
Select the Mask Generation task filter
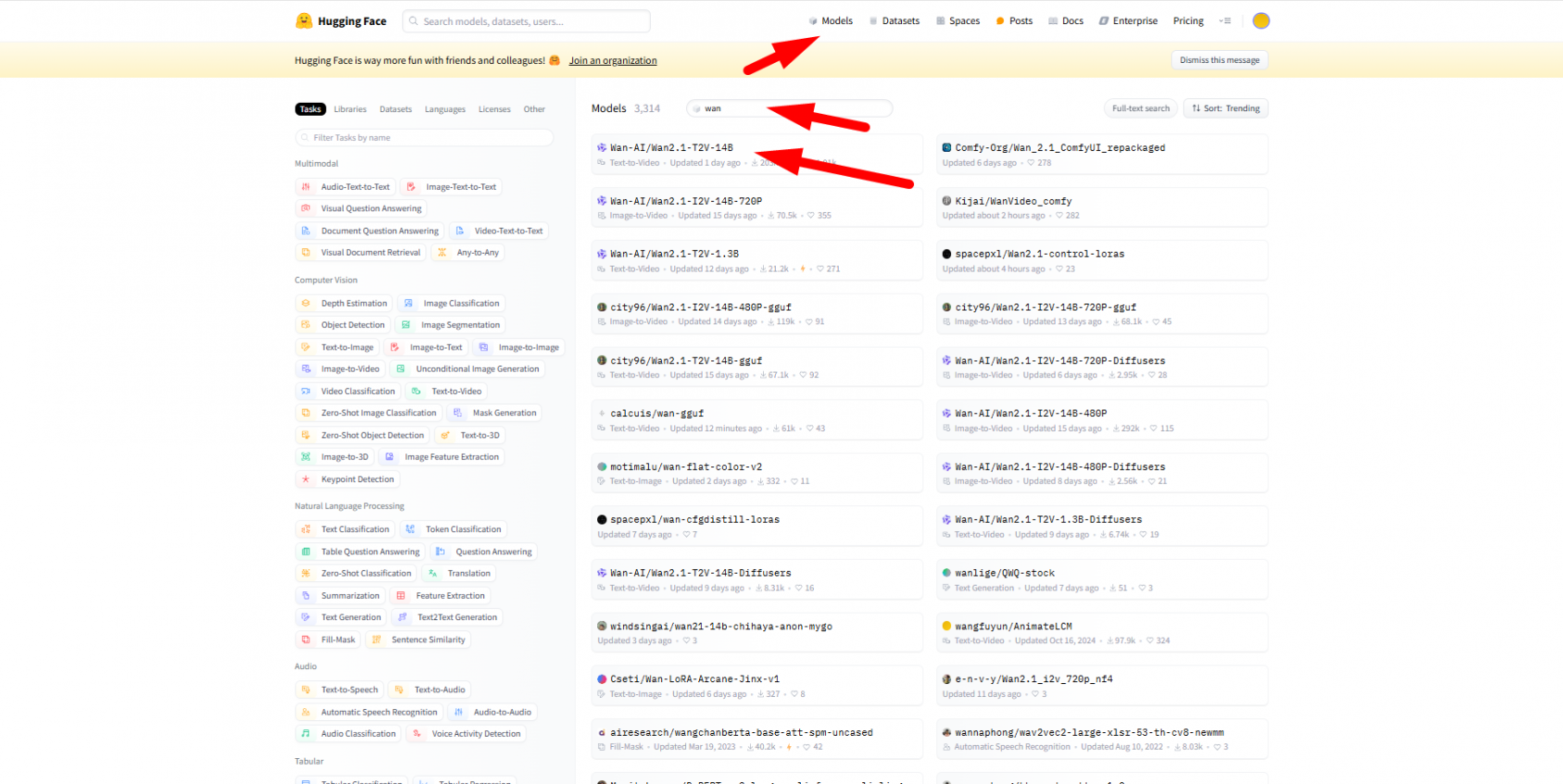tap(494, 413)
